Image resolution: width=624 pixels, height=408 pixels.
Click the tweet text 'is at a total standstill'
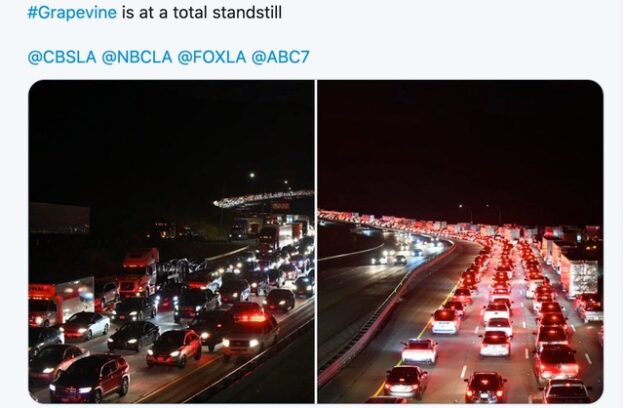(202, 12)
